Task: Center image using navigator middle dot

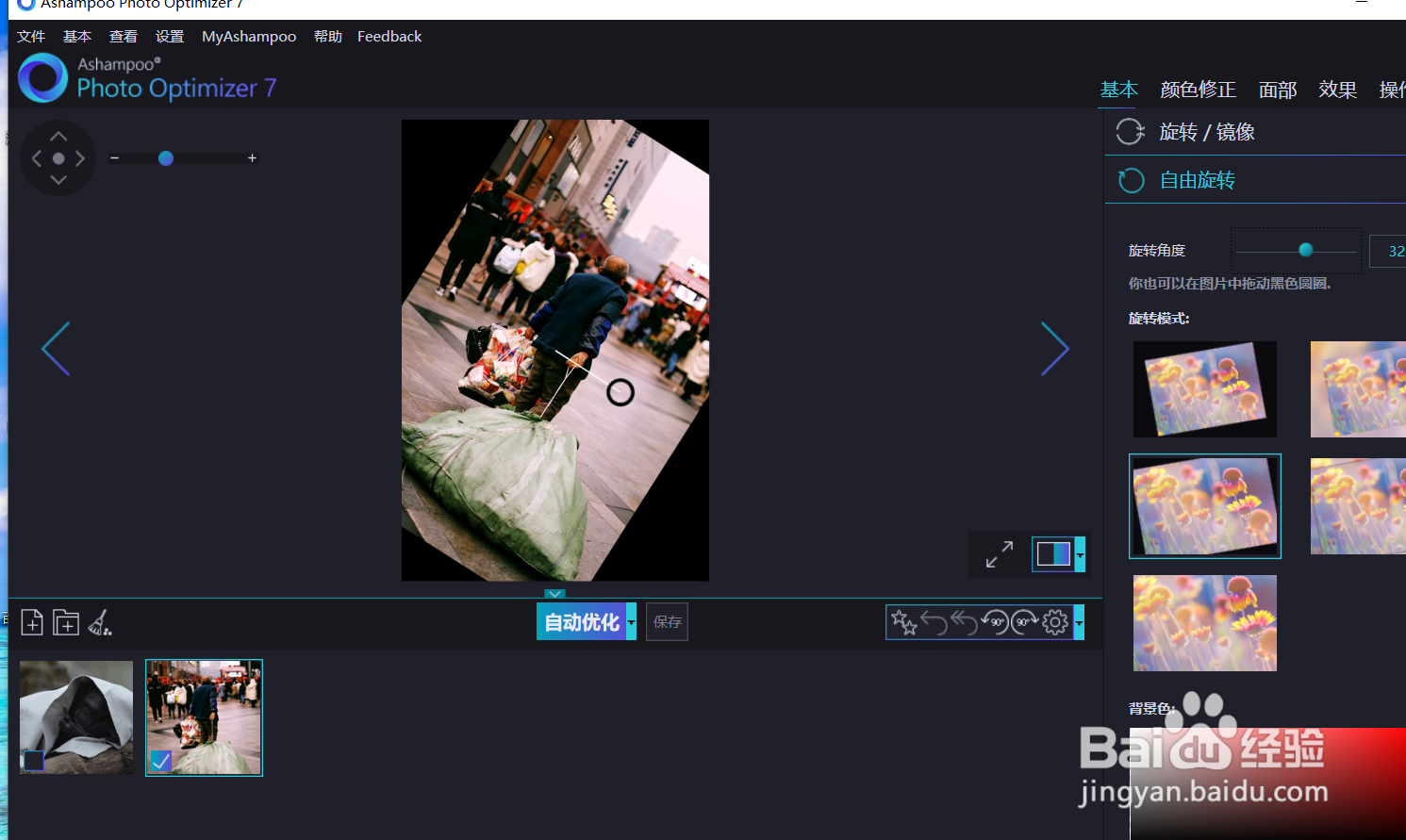Action: click(58, 158)
